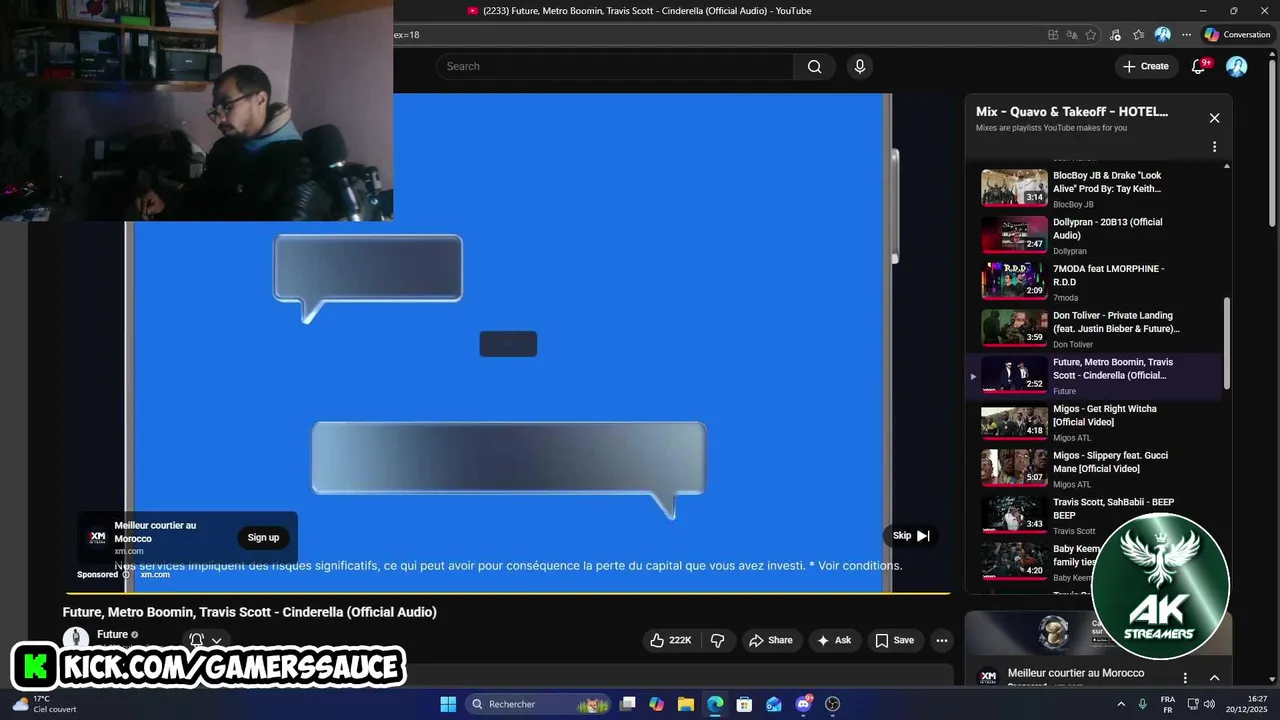Open Mail app from taskbar
1280x720 pixels.
click(773, 704)
